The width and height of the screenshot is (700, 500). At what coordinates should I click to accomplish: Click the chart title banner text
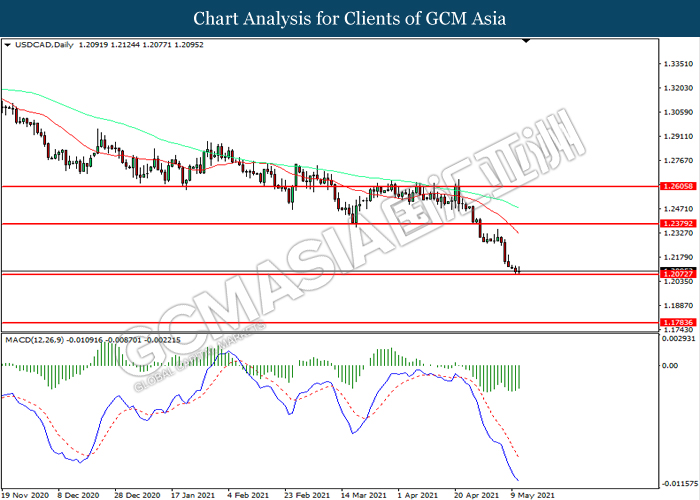point(350,18)
